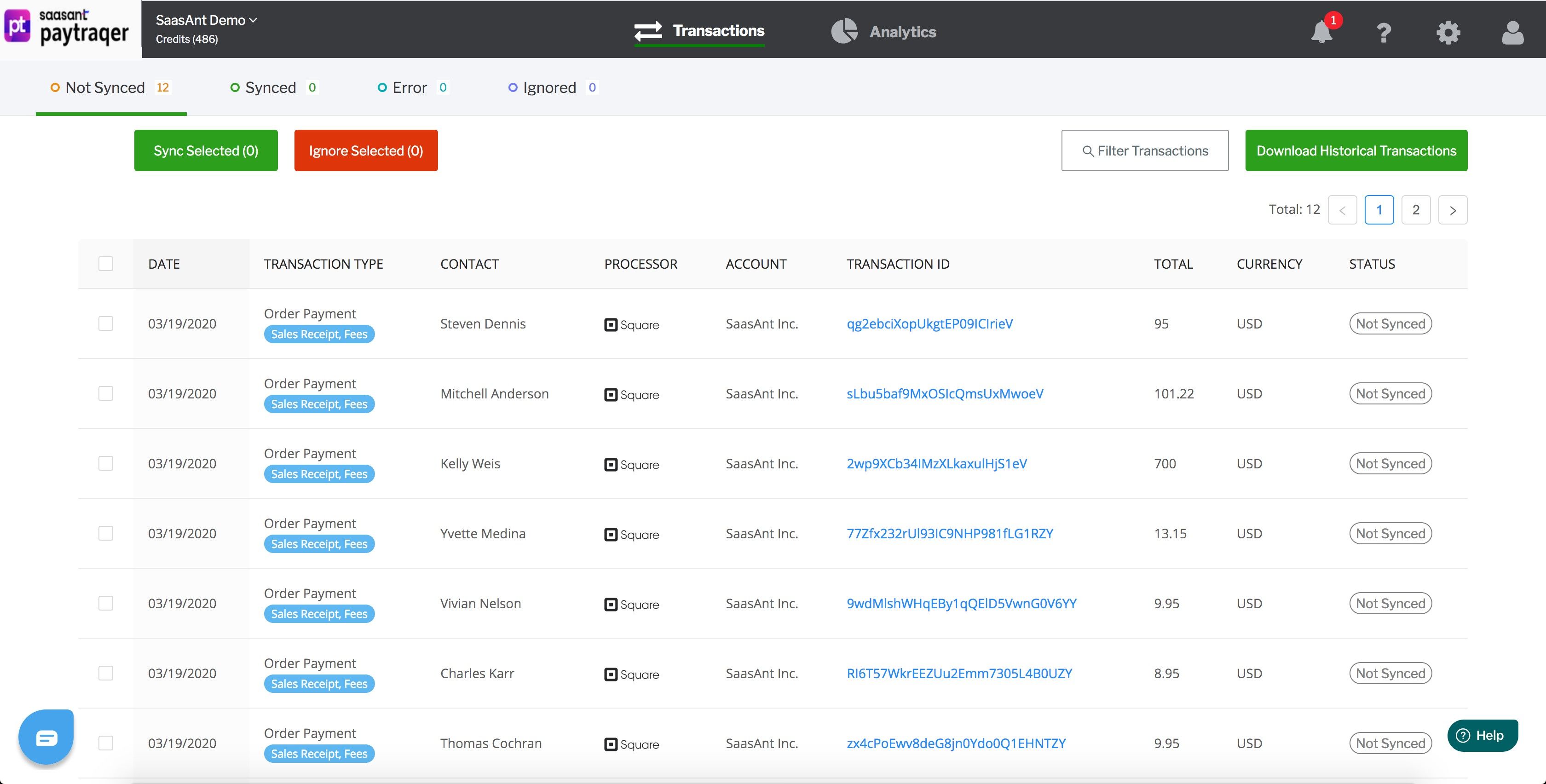Screen dimensions: 1546x784
Task: Click Not Synced status badge for Mitchell Anderson
Action: click(x=1390, y=393)
